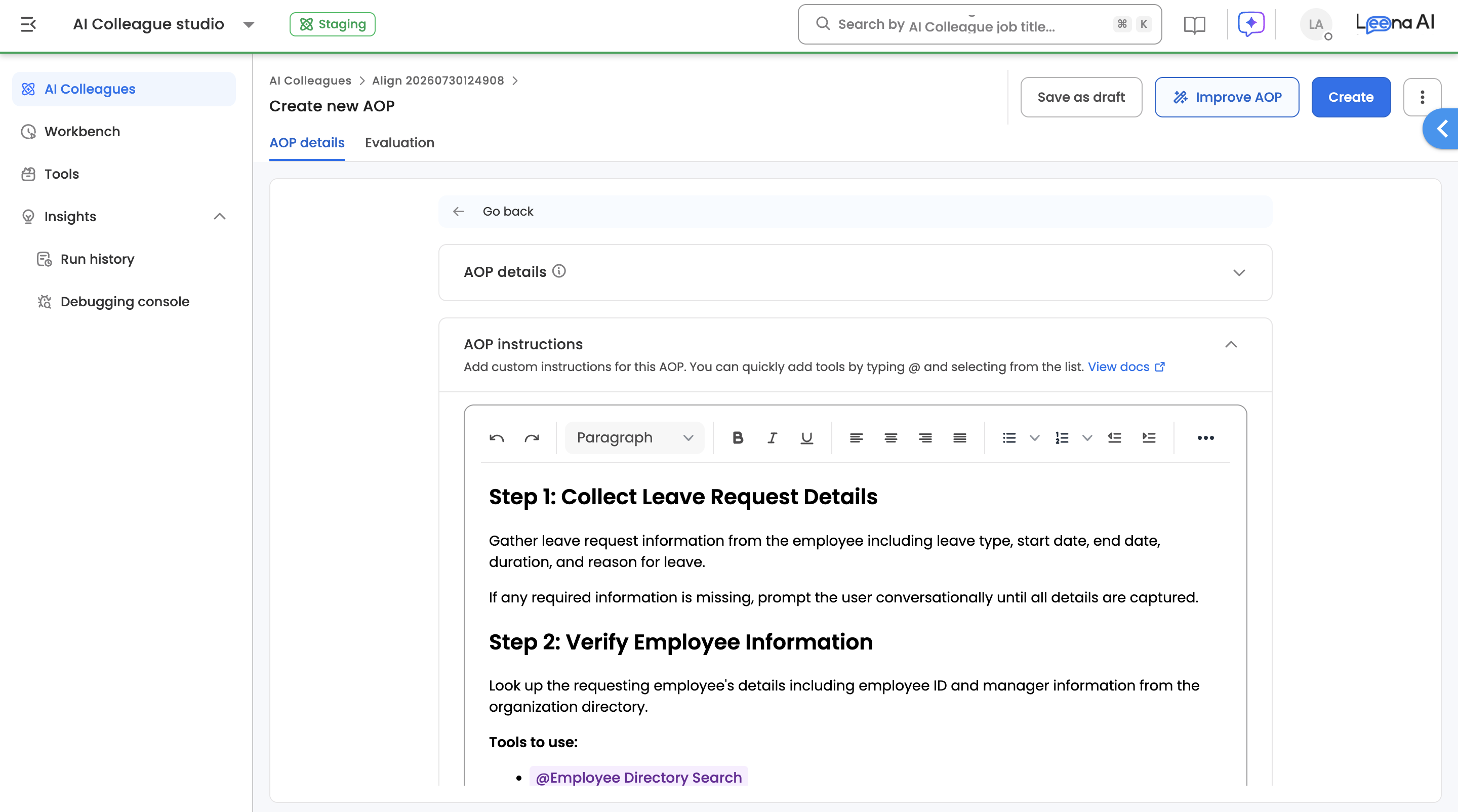Click the Run history icon

44,259
